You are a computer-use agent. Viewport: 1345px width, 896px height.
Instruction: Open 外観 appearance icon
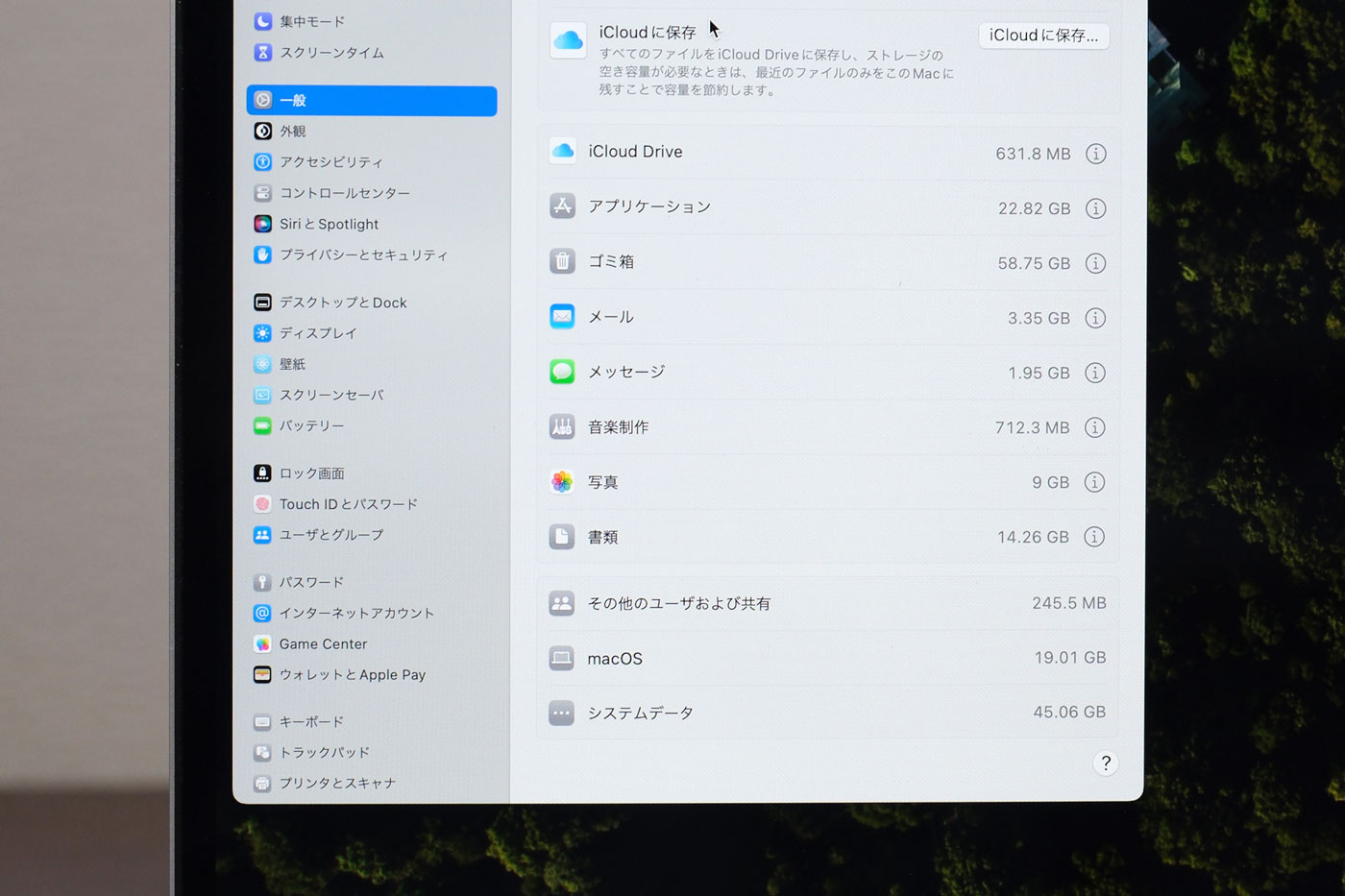click(262, 131)
